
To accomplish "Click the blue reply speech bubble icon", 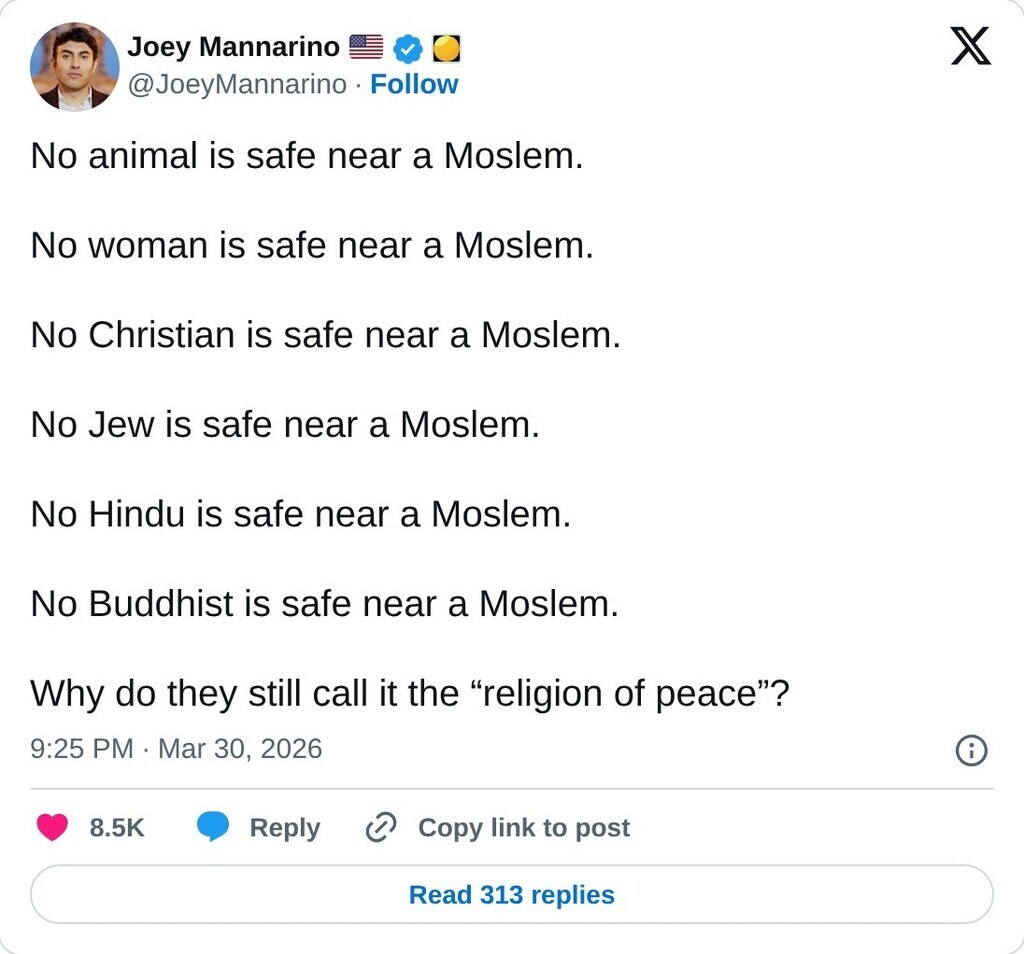I will 213,827.
